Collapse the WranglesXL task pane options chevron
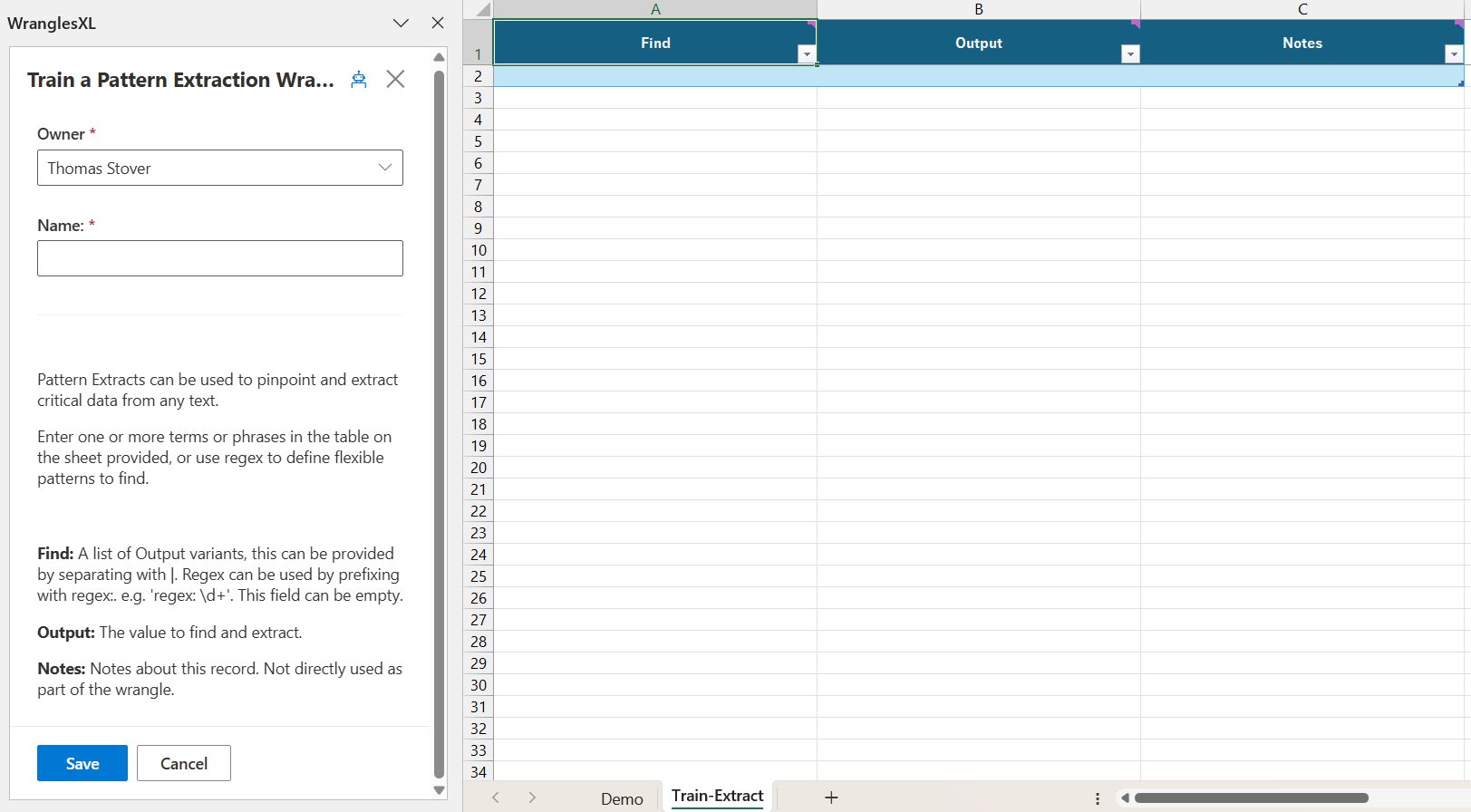Viewport: 1471px width, 812px height. 401,24
